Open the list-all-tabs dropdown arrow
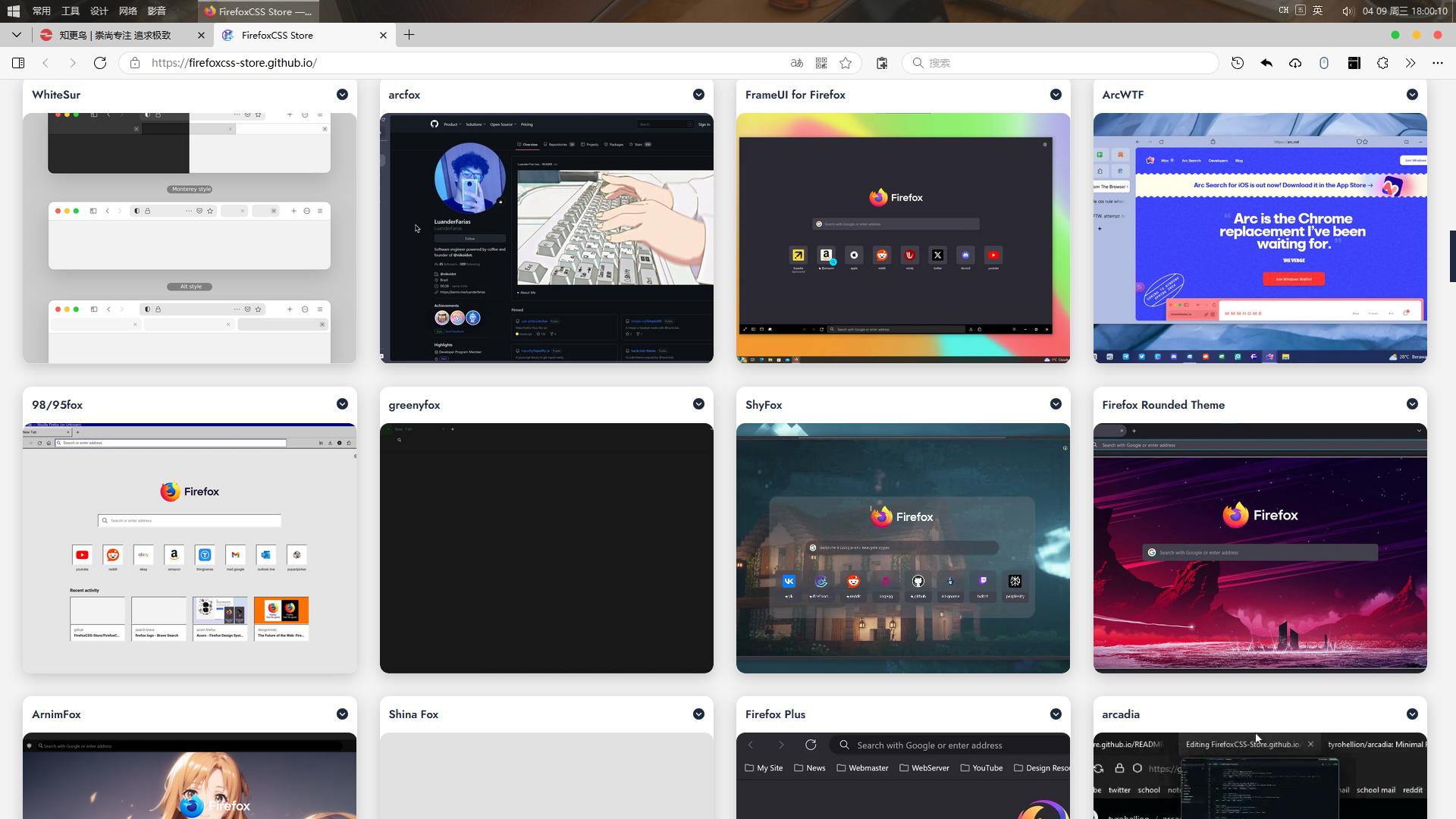The width and height of the screenshot is (1456, 819). [16, 35]
